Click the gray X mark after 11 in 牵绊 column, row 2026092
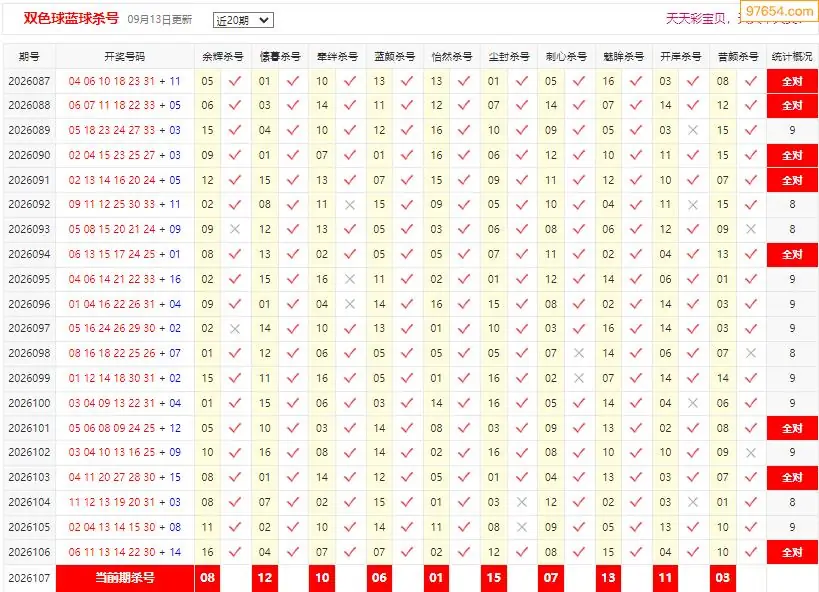 (x=350, y=205)
